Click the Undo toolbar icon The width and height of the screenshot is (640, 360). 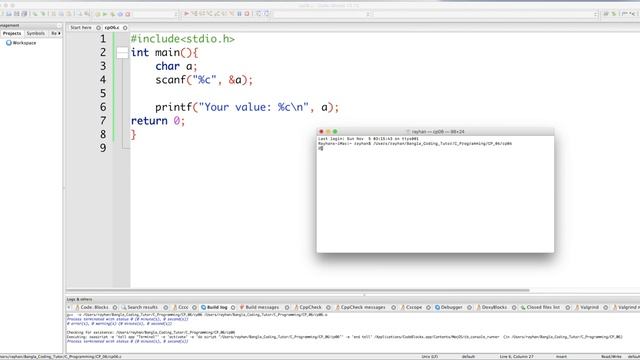(x=35, y=14)
